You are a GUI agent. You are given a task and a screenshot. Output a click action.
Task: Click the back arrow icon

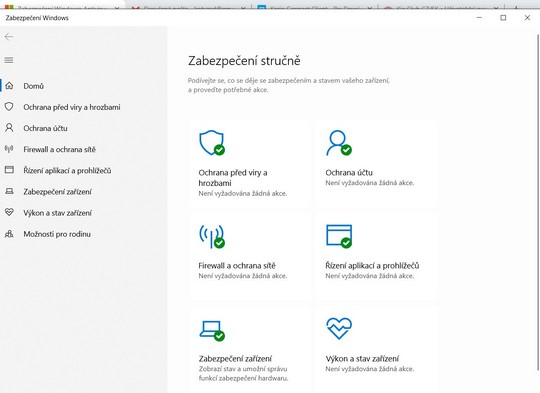point(9,37)
